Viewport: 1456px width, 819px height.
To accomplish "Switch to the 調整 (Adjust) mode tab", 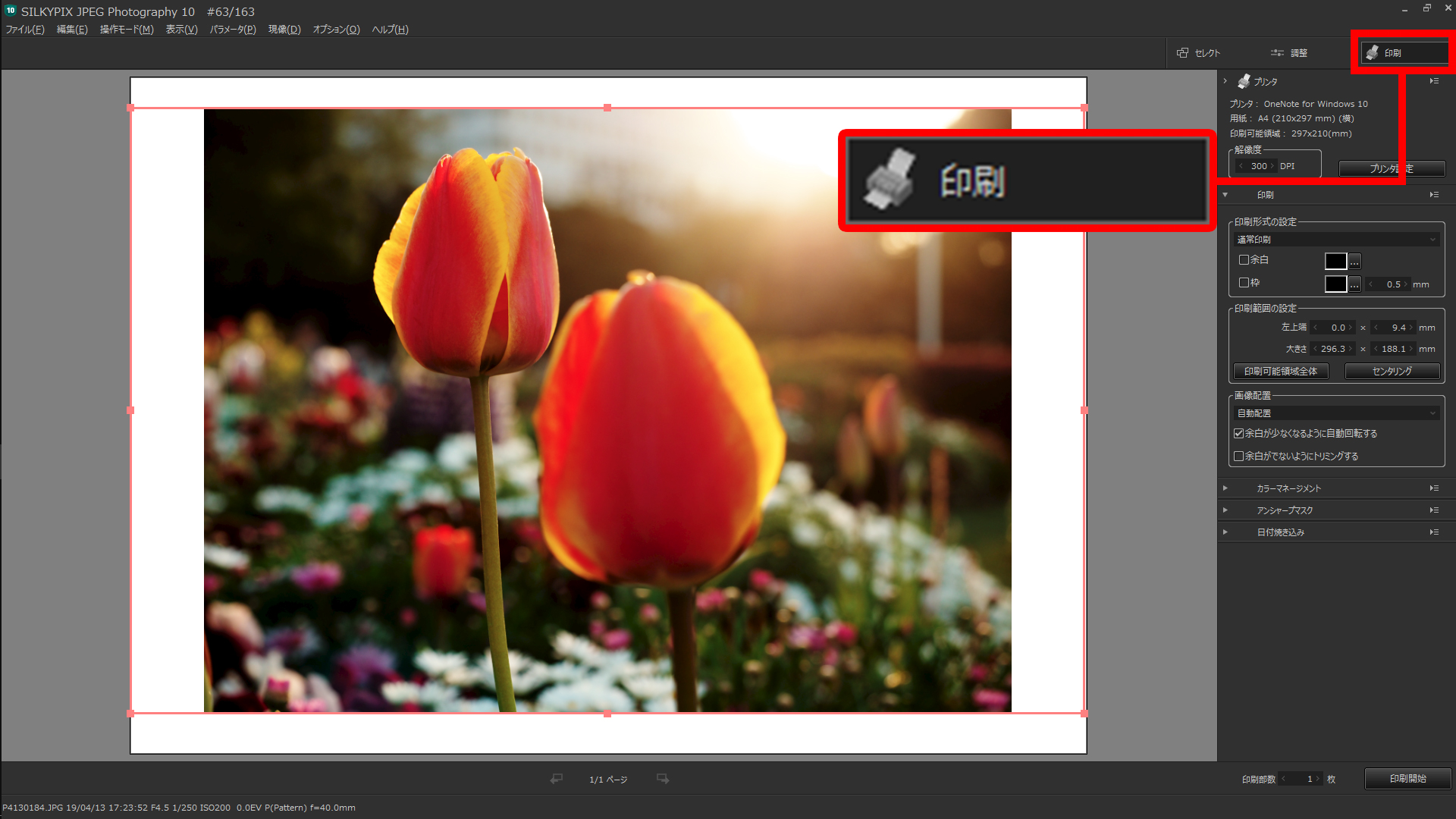I will click(x=1289, y=53).
